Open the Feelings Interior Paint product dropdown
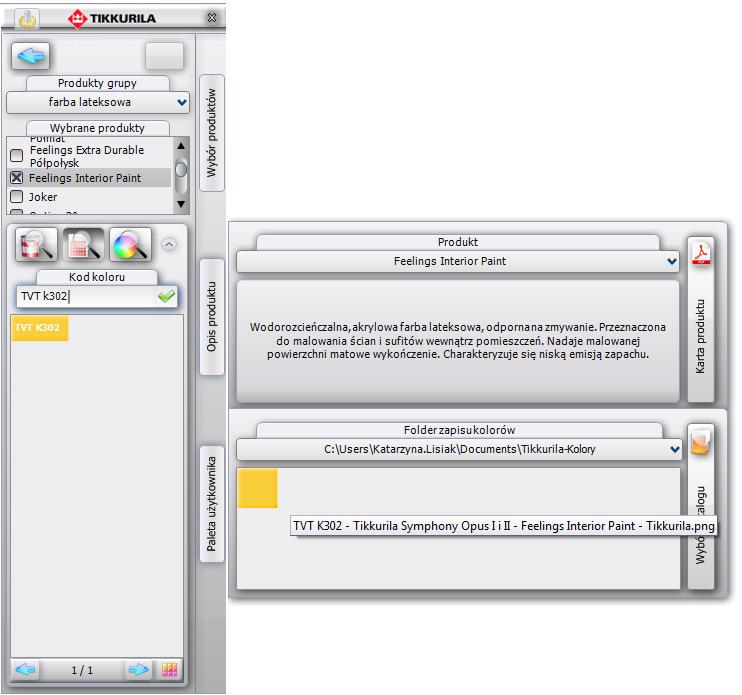 click(x=458, y=261)
